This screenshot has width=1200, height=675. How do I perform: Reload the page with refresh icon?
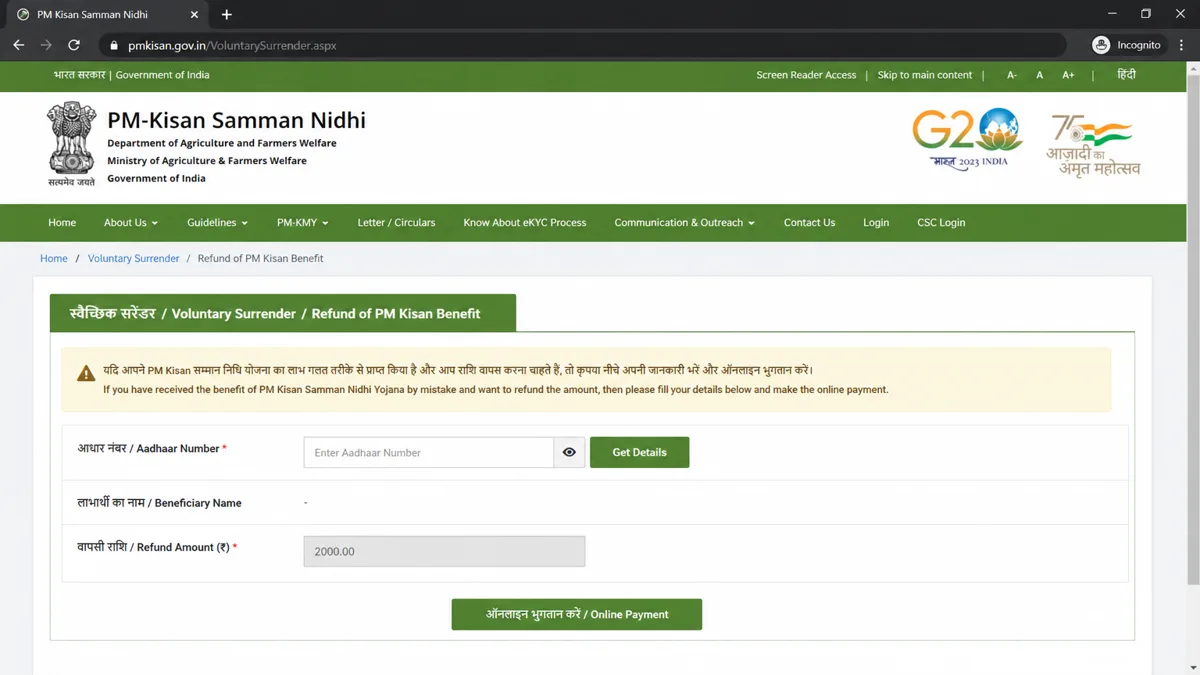pyautogui.click(x=74, y=45)
